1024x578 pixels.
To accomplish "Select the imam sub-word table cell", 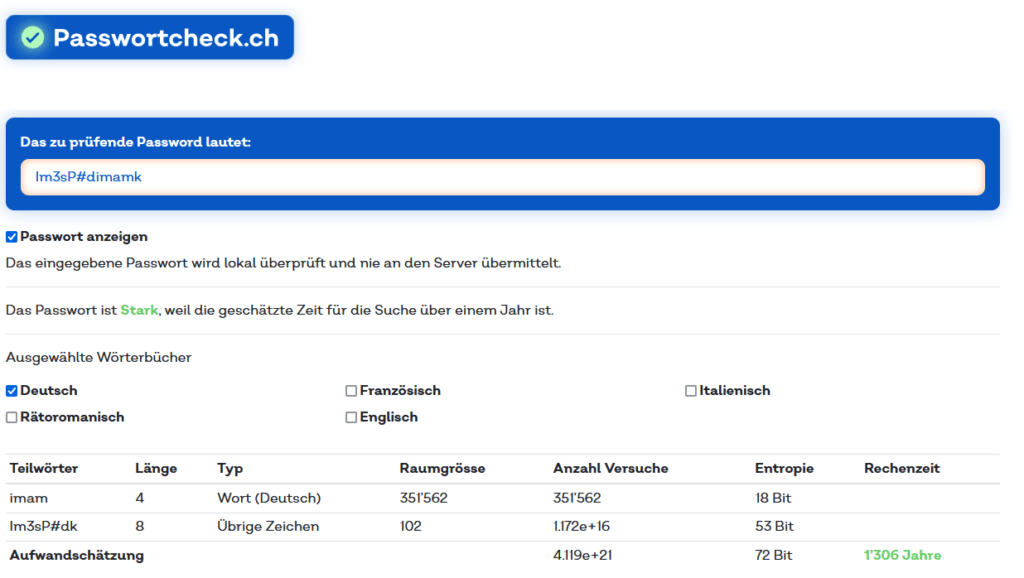I will pos(29,497).
